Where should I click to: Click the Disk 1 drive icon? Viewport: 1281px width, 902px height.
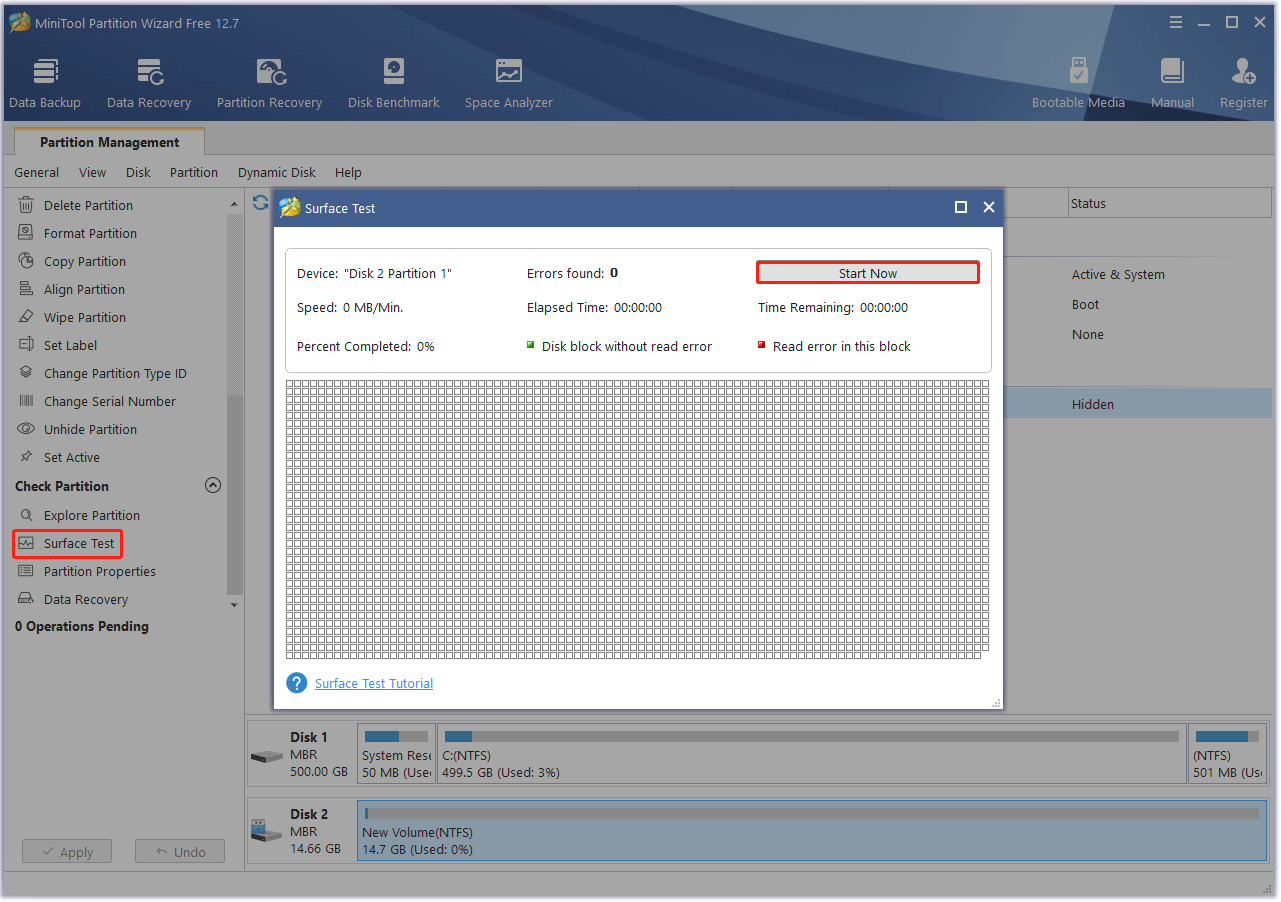267,756
